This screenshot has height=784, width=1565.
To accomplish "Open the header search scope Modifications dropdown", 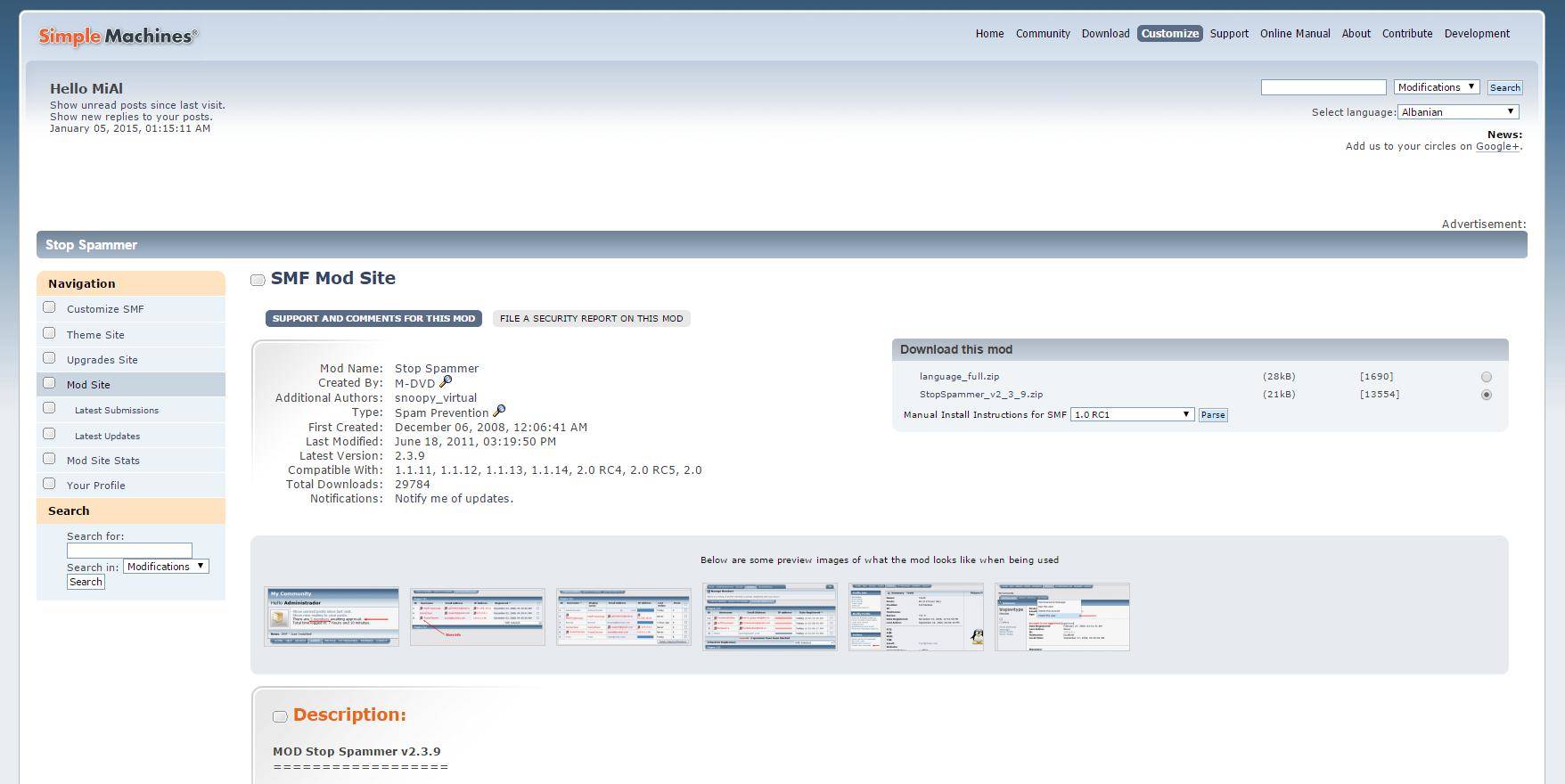I will (x=1437, y=87).
